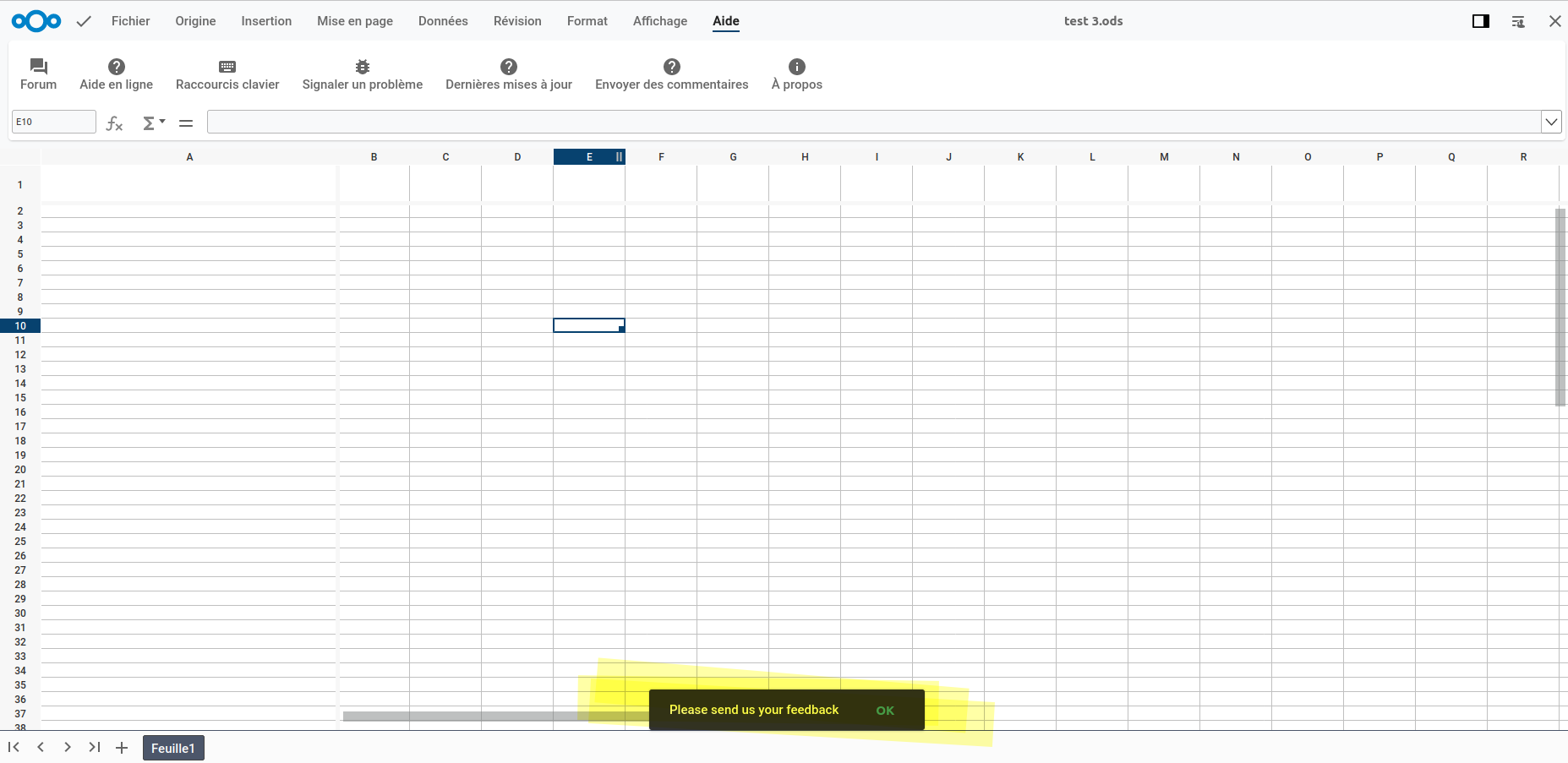
Task: Open the À propos info icon
Action: pos(797,67)
